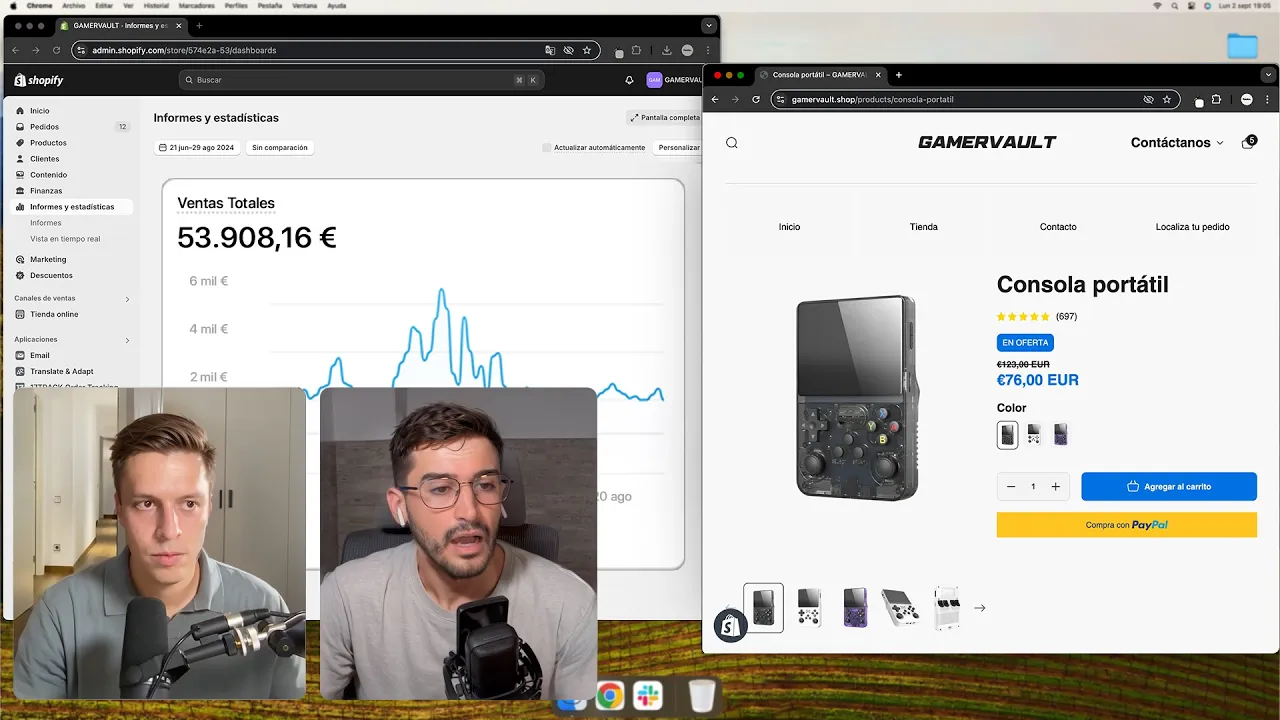Open the extensions puzzle icon in the store window
1280x720 pixels.
click(1216, 100)
